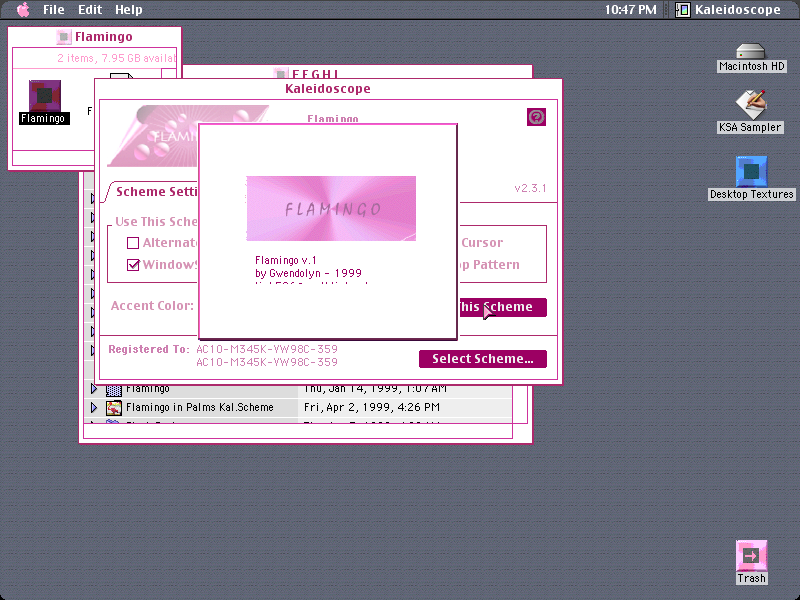Screen dimensions: 800x600
Task: Expand Flamingo in Palms Kal.Scheme disclosure triangle
Action: click(x=94, y=408)
